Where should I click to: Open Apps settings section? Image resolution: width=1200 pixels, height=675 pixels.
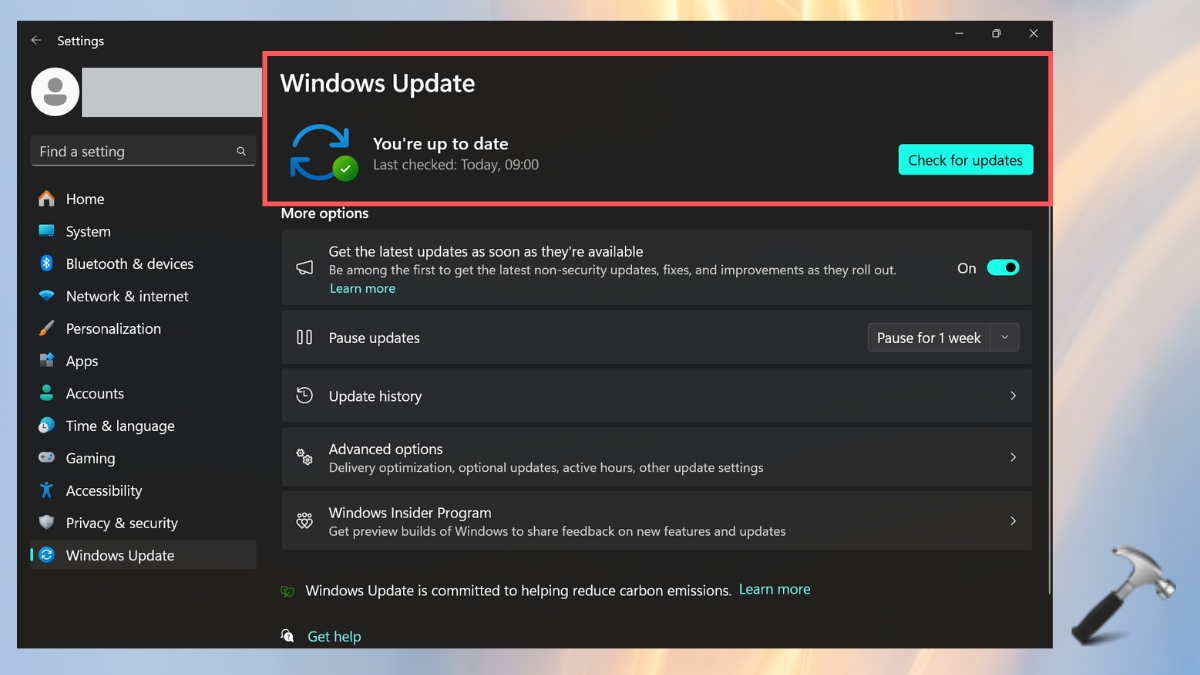pyautogui.click(x=144, y=361)
